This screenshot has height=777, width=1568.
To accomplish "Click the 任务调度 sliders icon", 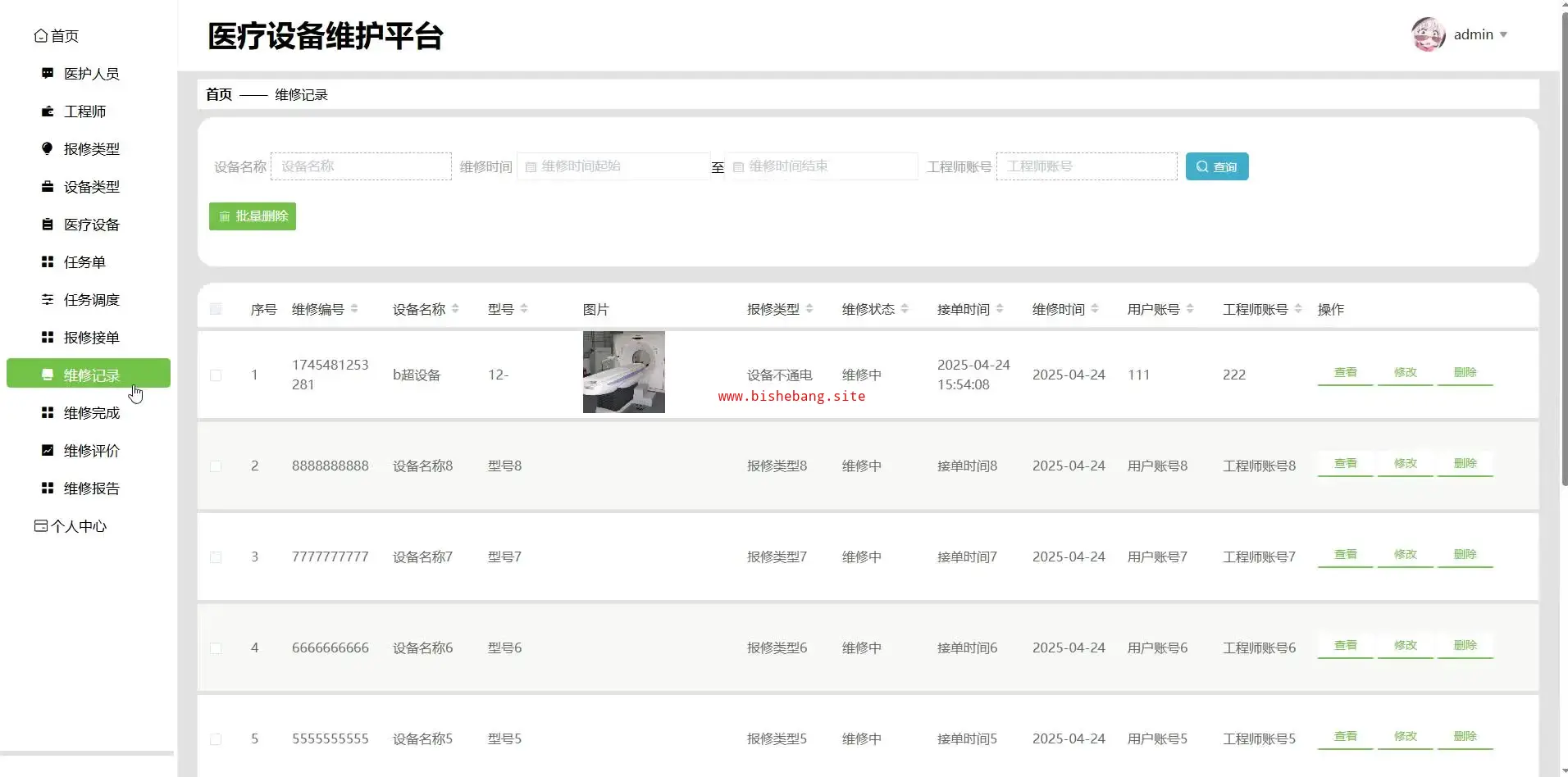I will coord(48,300).
